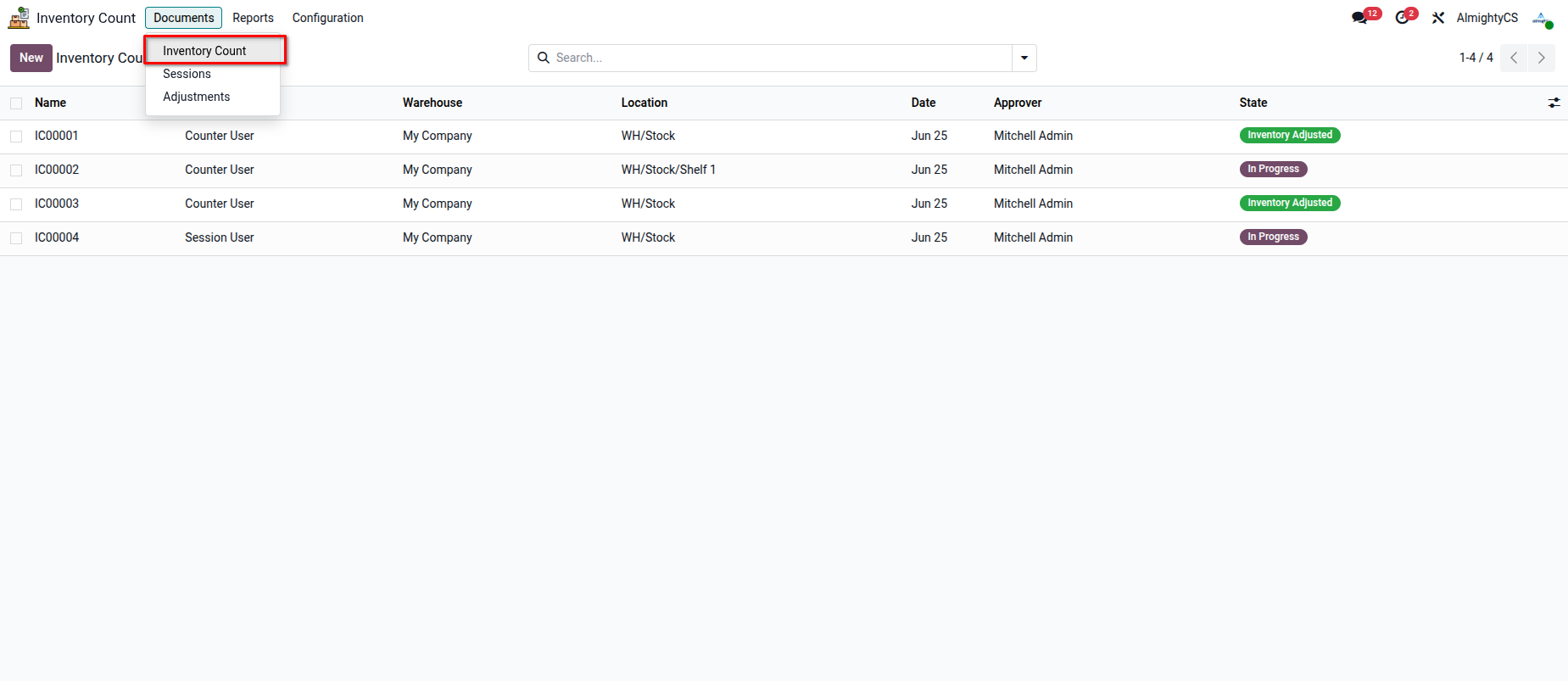Select the IC00003 row checkbox
Image resolution: width=1568 pixels, height=681 pixels.
click(x=16, y=204)
